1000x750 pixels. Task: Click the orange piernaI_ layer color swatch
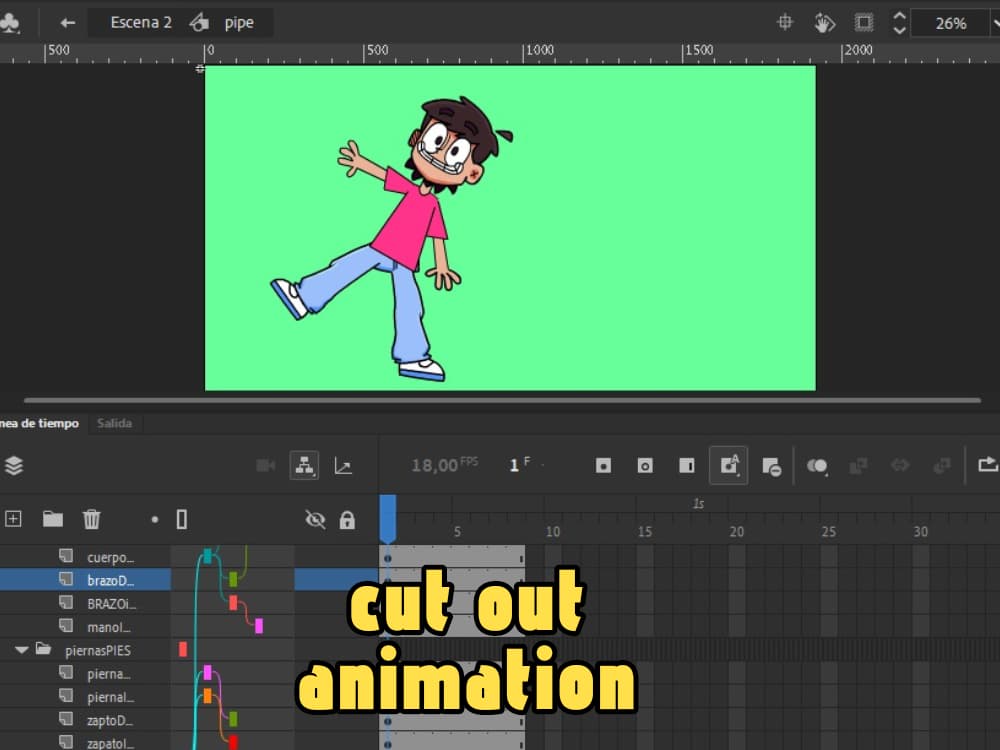point(207,696)
